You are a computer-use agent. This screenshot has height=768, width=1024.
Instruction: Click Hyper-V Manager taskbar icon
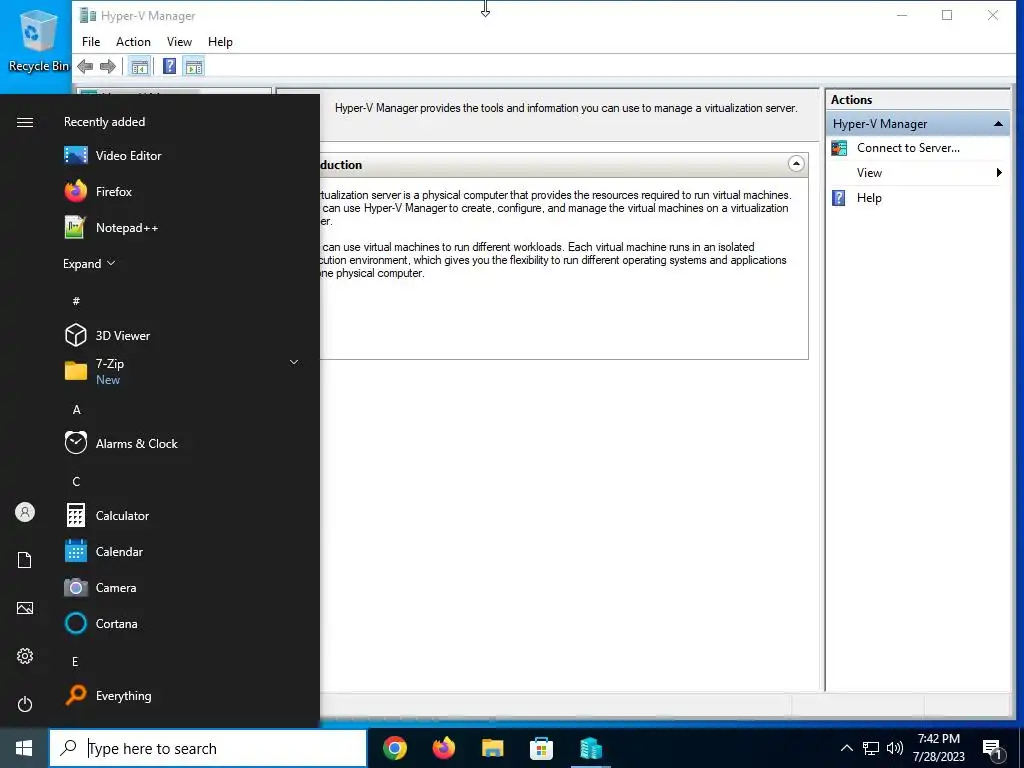(x=590, y=748)
